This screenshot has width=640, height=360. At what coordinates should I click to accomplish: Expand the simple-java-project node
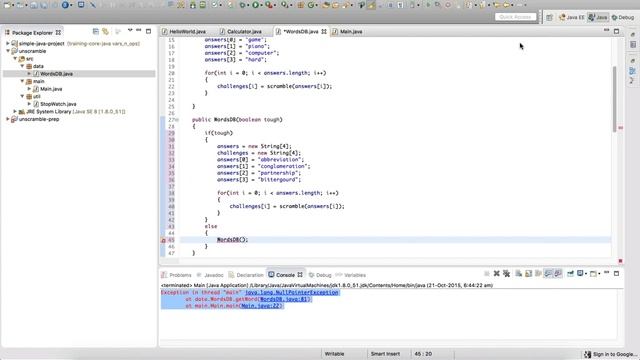[8, 43]
